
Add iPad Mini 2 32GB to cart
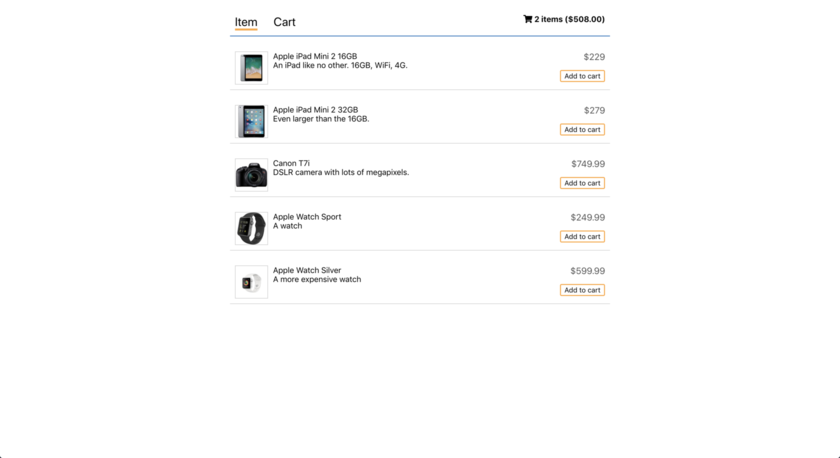(x=582, y=129)
